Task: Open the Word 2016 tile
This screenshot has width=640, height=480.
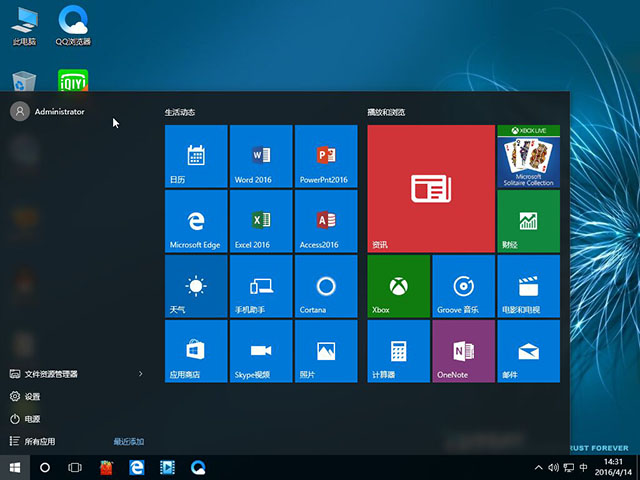Action: (261, 156)
